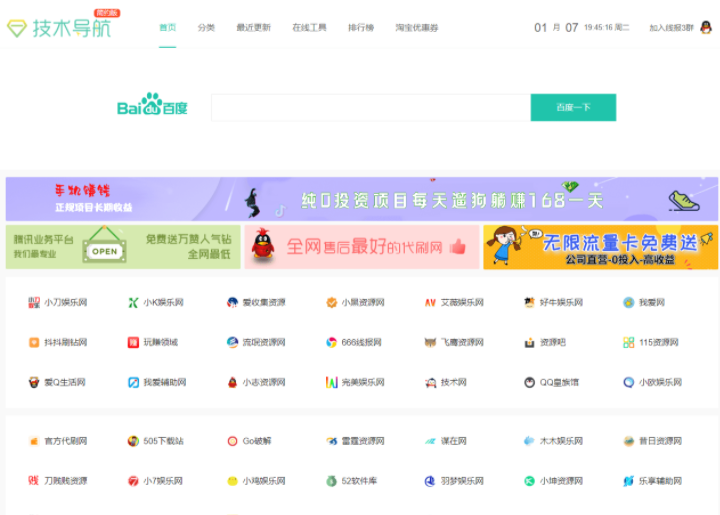The image size is (720, 515).
Task: Click the orange 抖抖刷钻网 icon
Action: [x=34, y=342]
